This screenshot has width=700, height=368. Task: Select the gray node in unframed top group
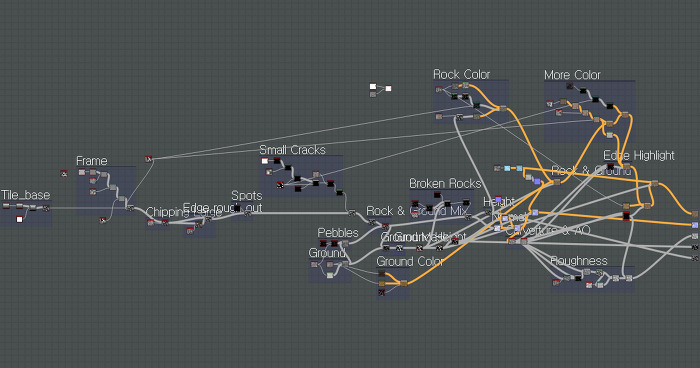(x=373, y=94)
